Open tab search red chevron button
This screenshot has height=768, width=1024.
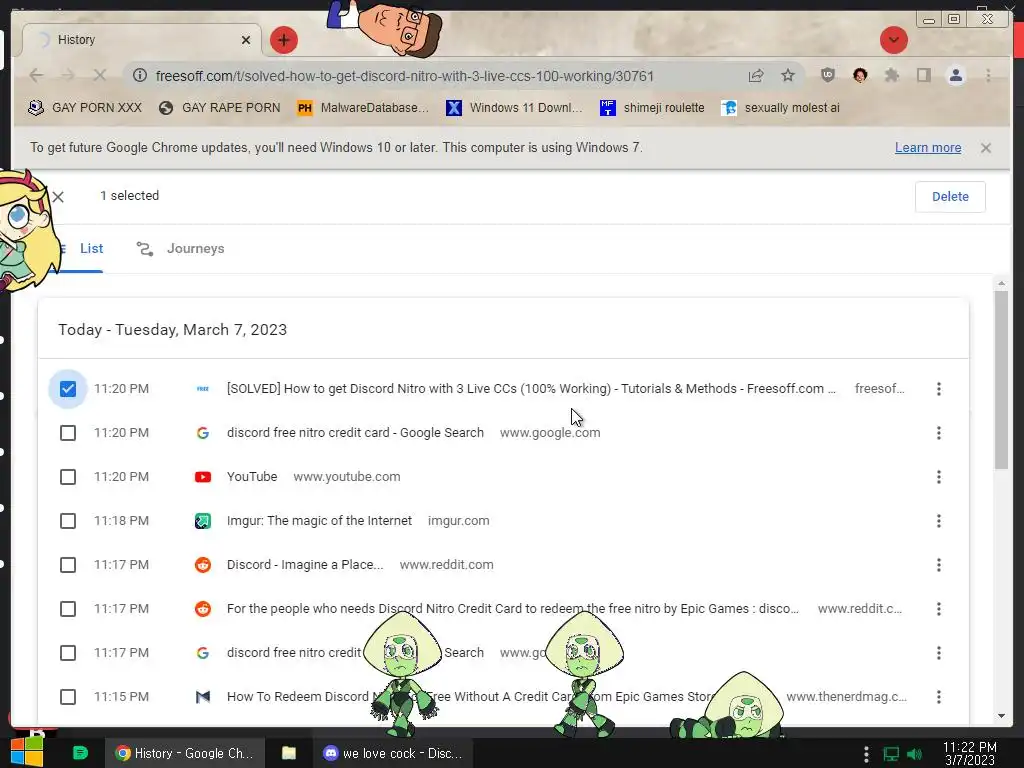pos(893,40)
